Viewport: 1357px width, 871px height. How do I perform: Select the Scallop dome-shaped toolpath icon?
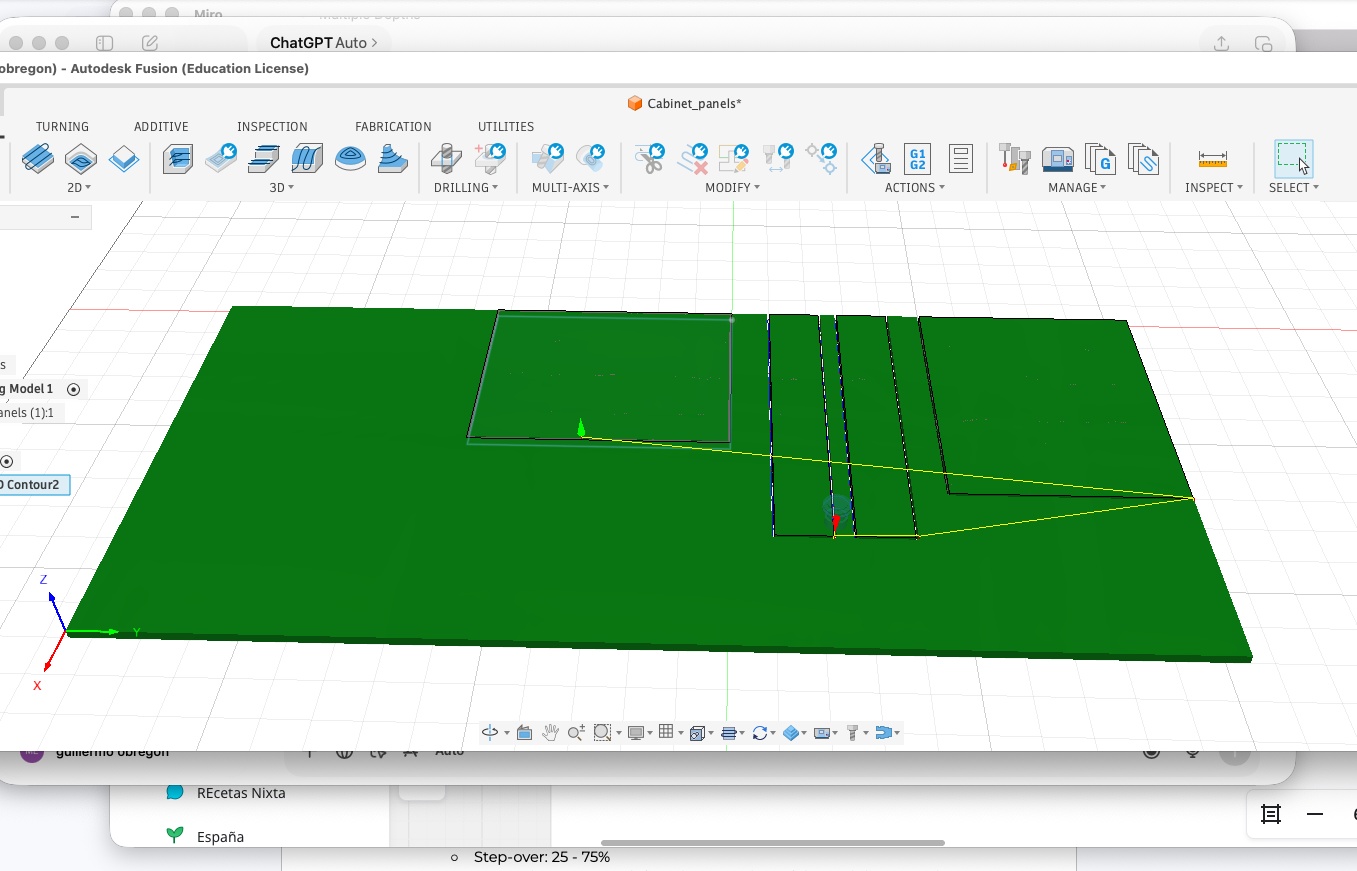(x=350, y=158)
